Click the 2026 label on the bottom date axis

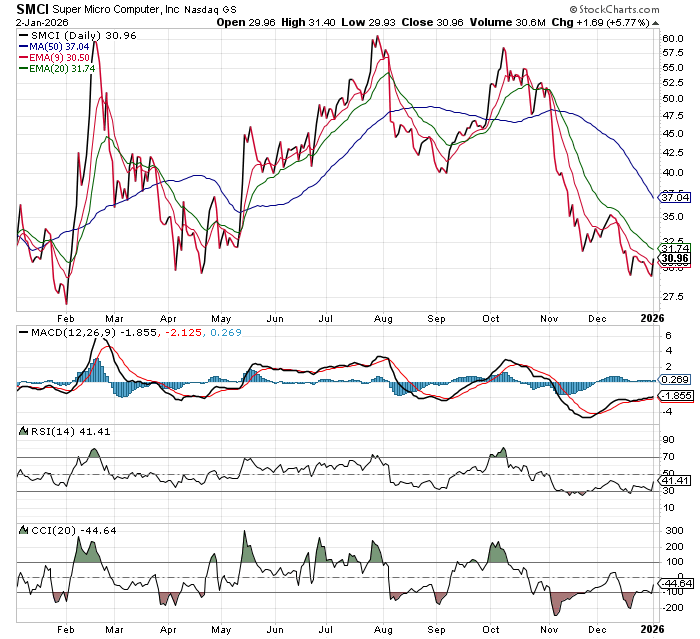(x=651, y=629)
